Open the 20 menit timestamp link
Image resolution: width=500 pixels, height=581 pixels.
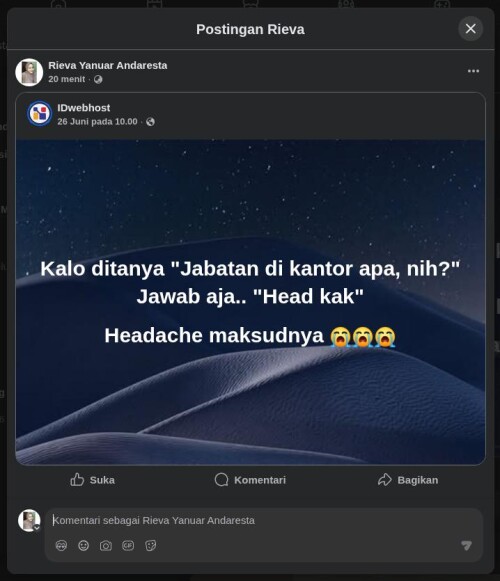pos(67,79)
